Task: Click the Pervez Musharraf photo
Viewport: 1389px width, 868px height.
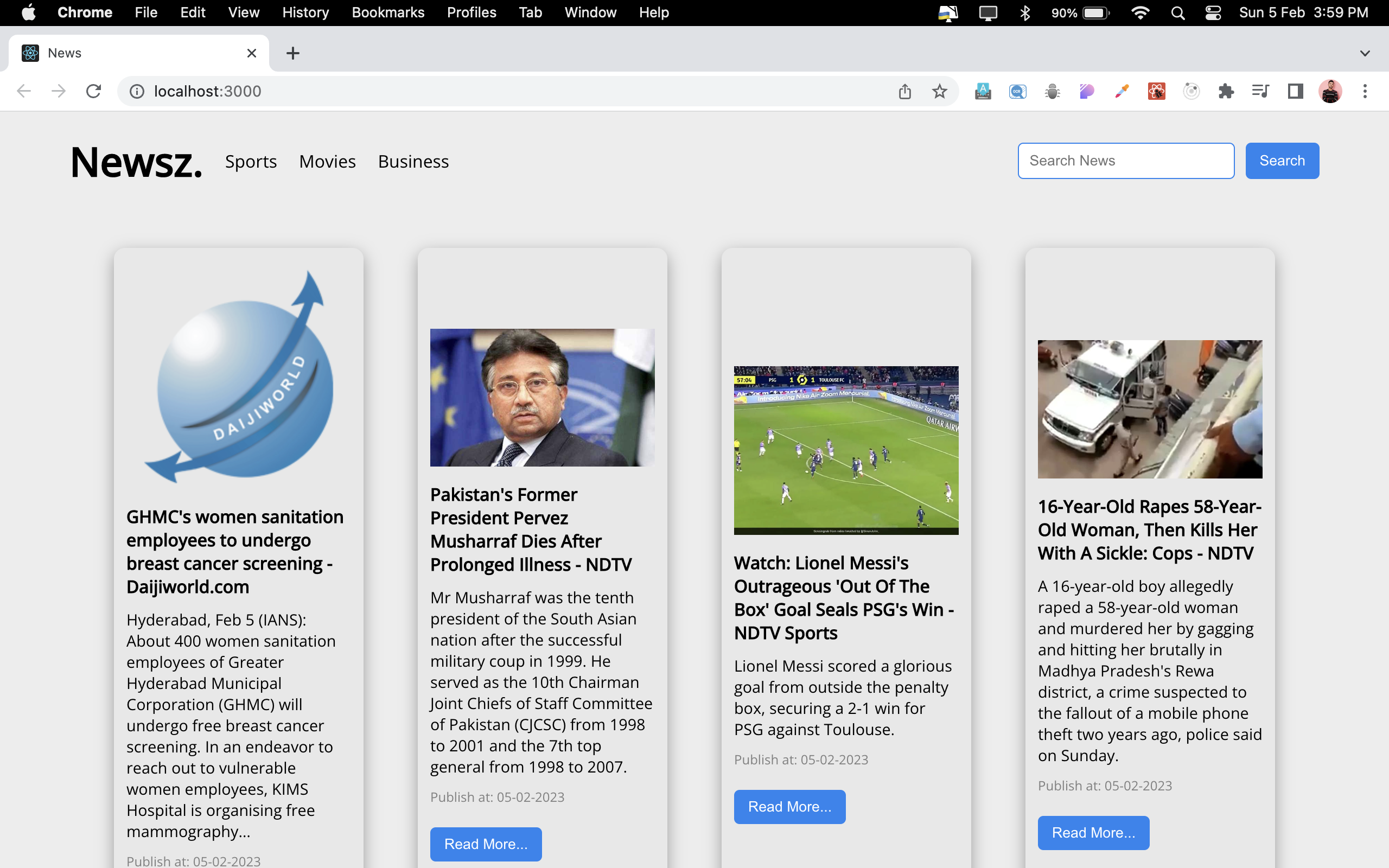Action: point(543,397)
